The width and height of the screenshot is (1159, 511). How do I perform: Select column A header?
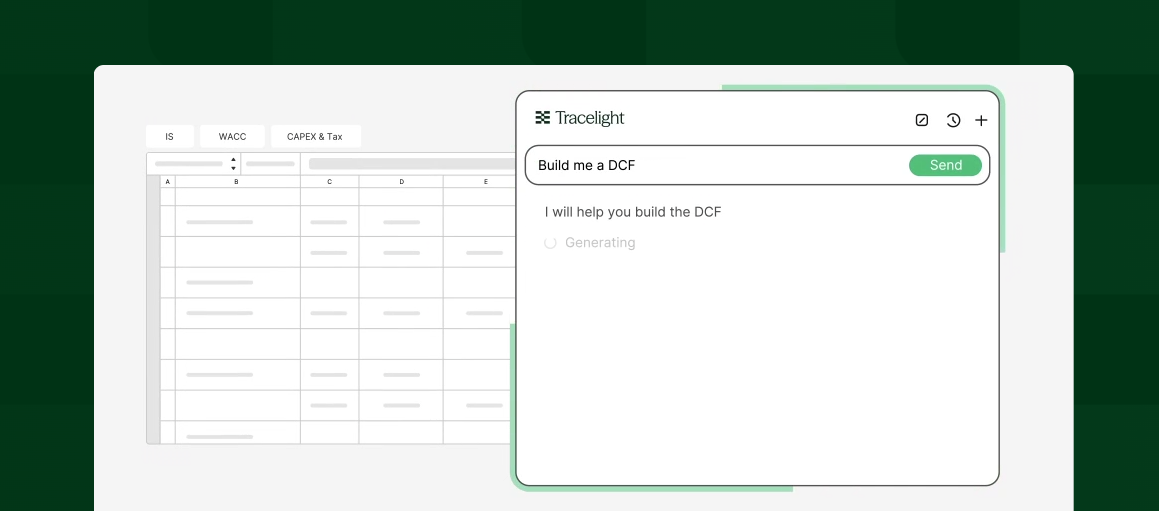(x=168, y=181)
